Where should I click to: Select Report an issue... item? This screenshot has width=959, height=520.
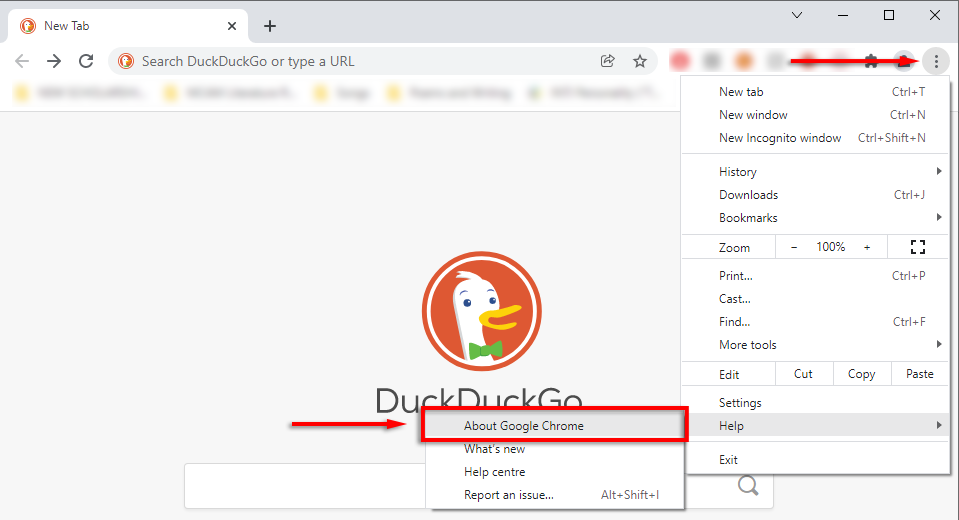click(555, 495)
